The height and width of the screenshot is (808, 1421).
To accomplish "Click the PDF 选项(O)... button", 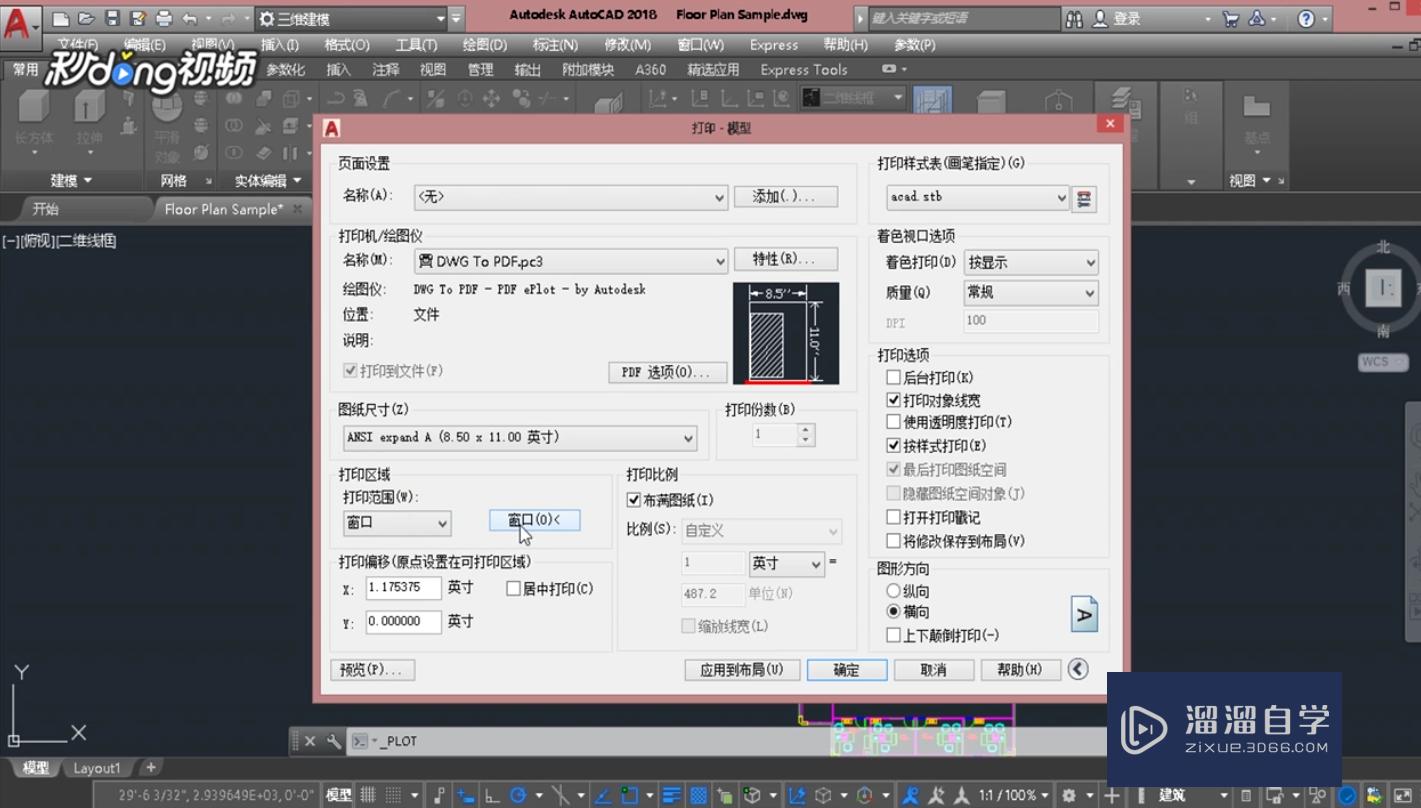I will (x=667, y=372).
